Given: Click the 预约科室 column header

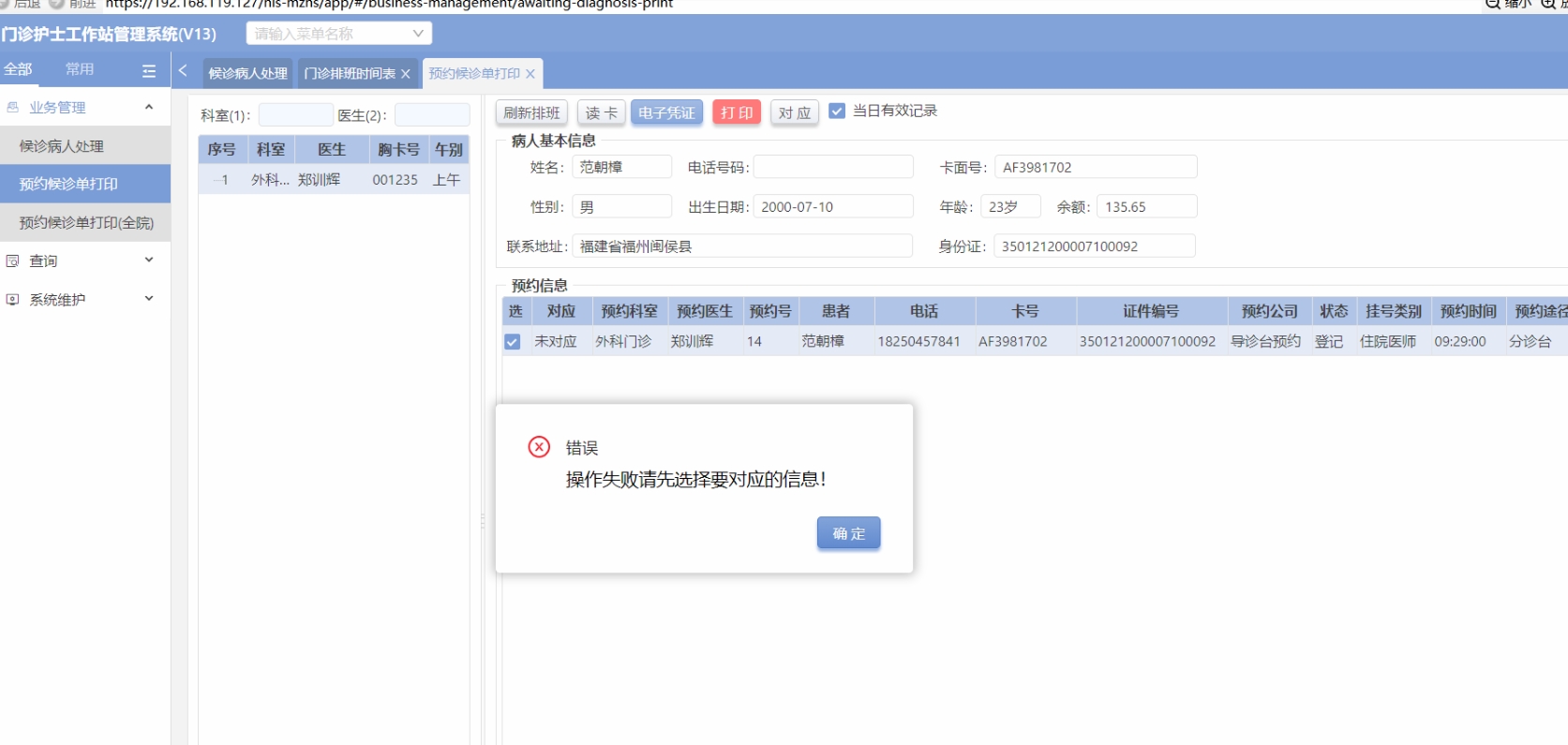Looking at the screenshot, I should 630,311.
